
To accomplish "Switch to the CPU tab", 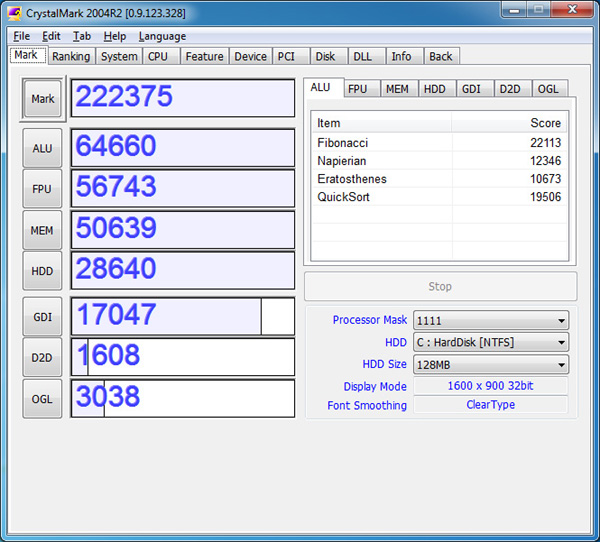I will [x=158, y=56].
